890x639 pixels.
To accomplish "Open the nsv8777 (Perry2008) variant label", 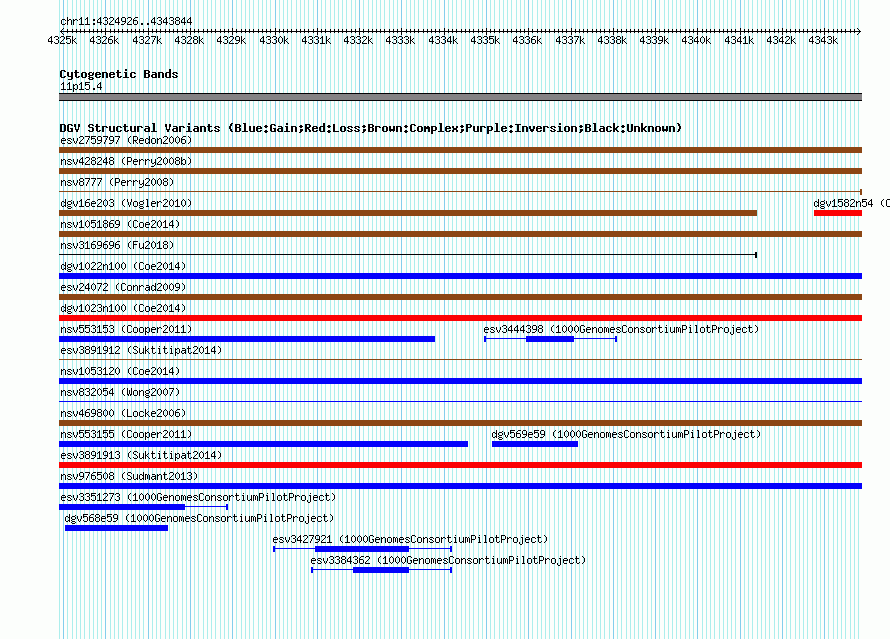I will (117, 182).
